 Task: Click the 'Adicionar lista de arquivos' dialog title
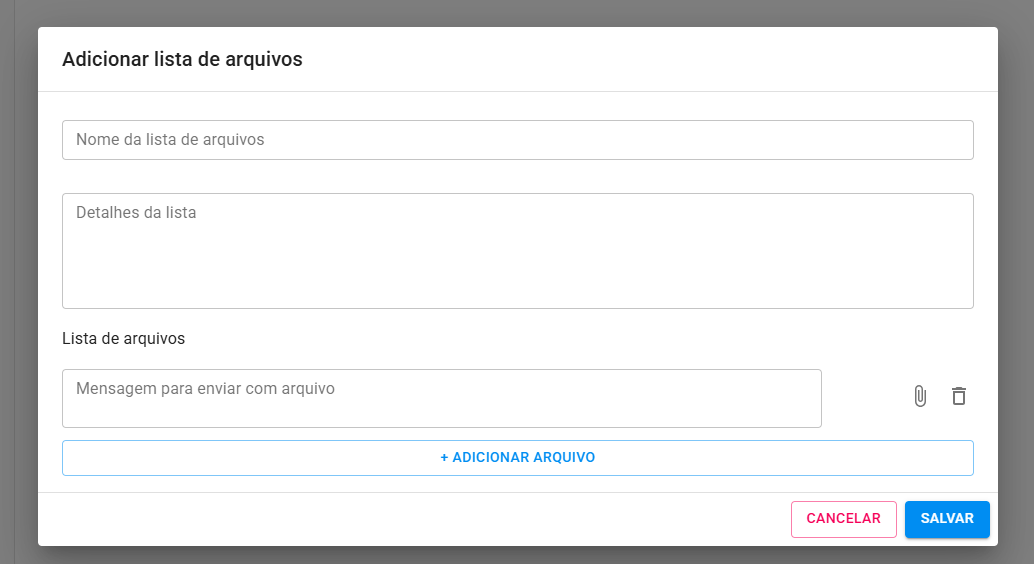click(182, 59)
